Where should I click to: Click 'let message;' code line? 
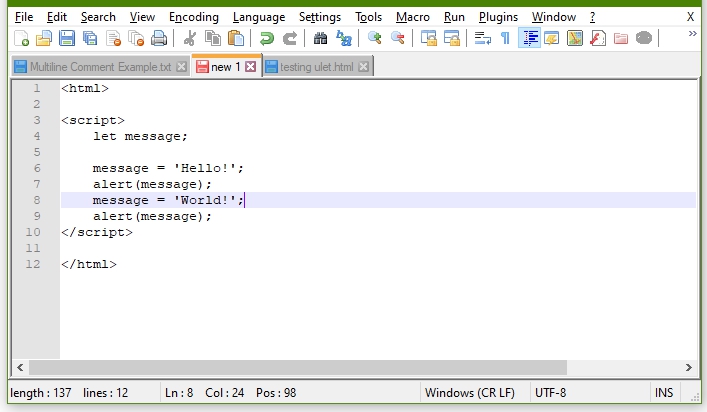(140, 136)
